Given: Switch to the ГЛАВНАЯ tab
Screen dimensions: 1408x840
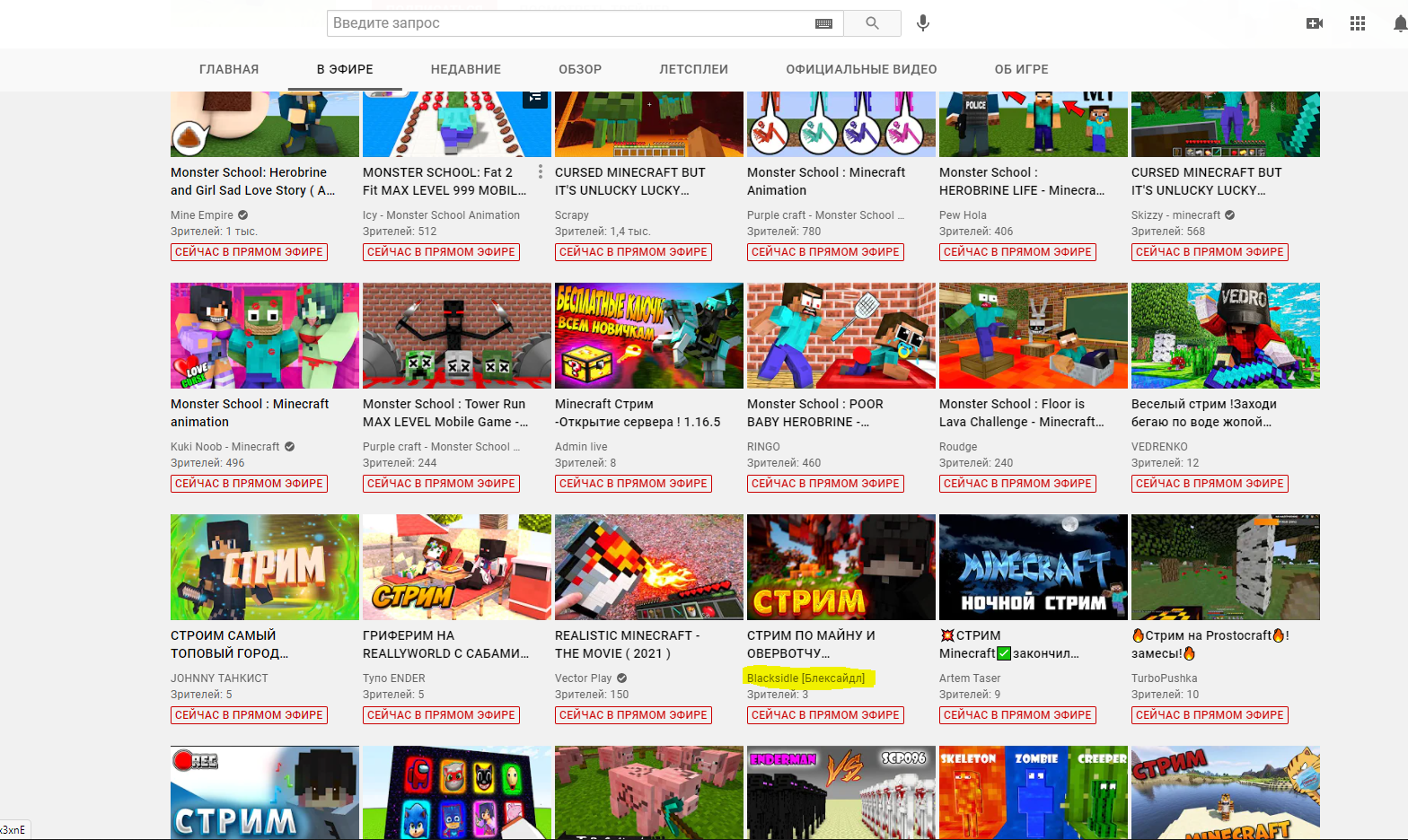Looking at the screenshot, I should click(229, 69).
